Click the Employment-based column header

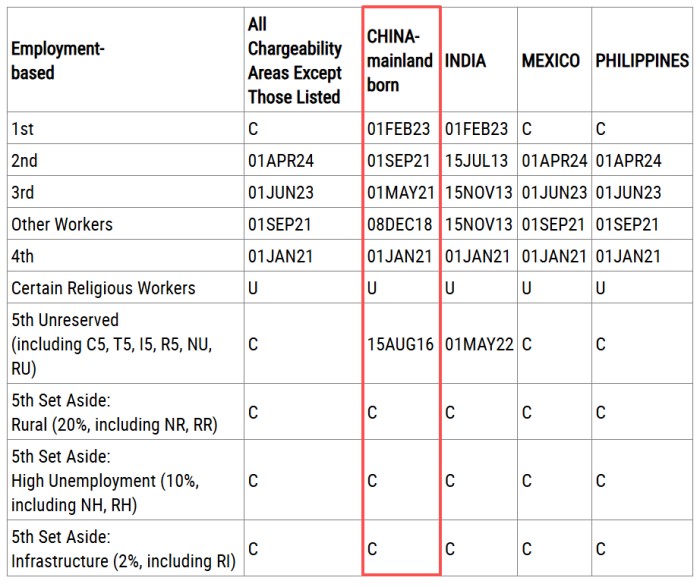tap(58, 60)
